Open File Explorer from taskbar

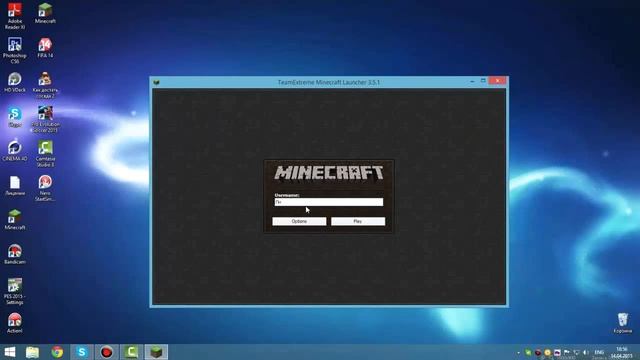click(x=32, y=352)
